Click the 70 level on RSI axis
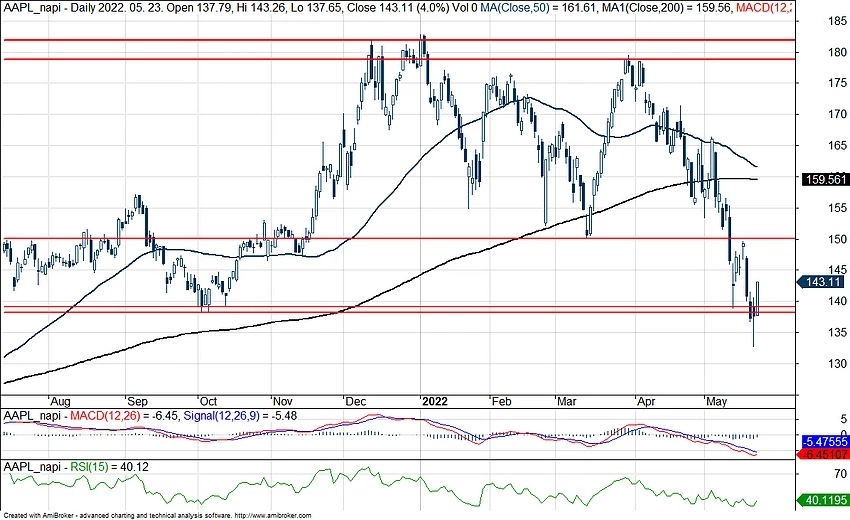This screenshot has height=520, width=850. click(841, 474)
